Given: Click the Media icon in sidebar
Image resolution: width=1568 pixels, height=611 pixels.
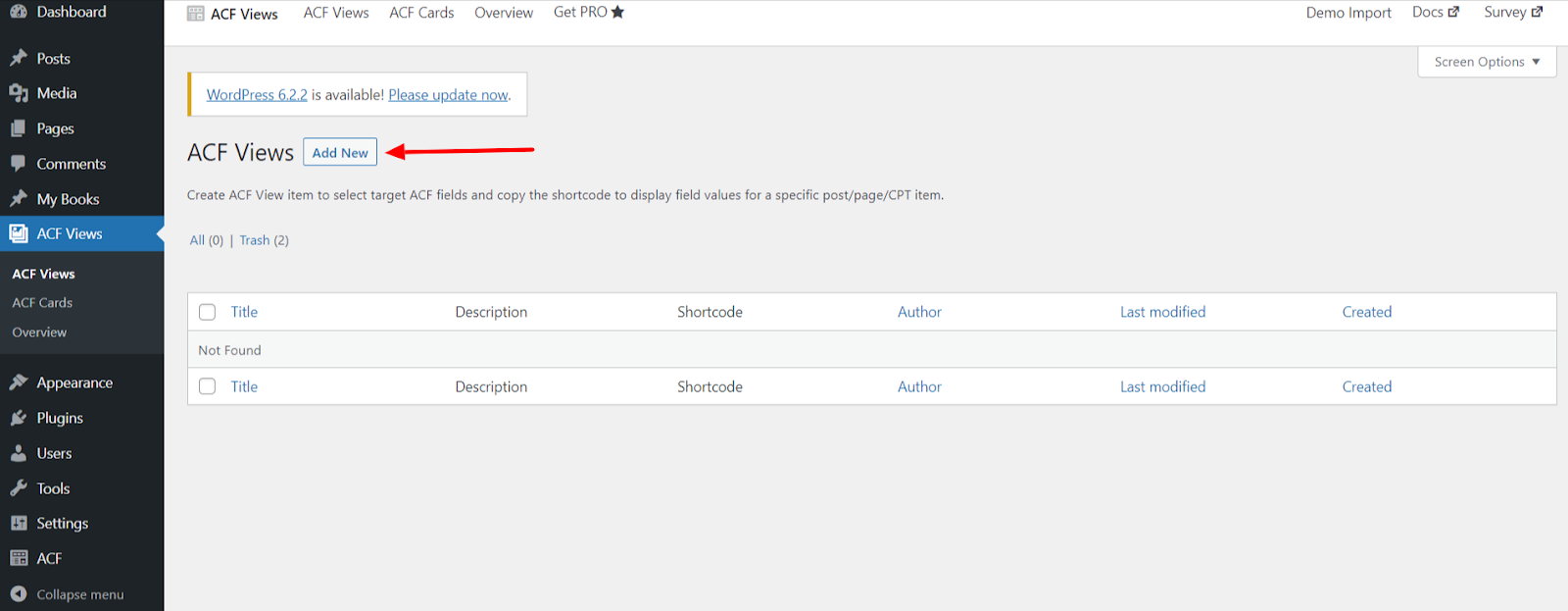Looking at the screenshot, I should tap(19, 93).
